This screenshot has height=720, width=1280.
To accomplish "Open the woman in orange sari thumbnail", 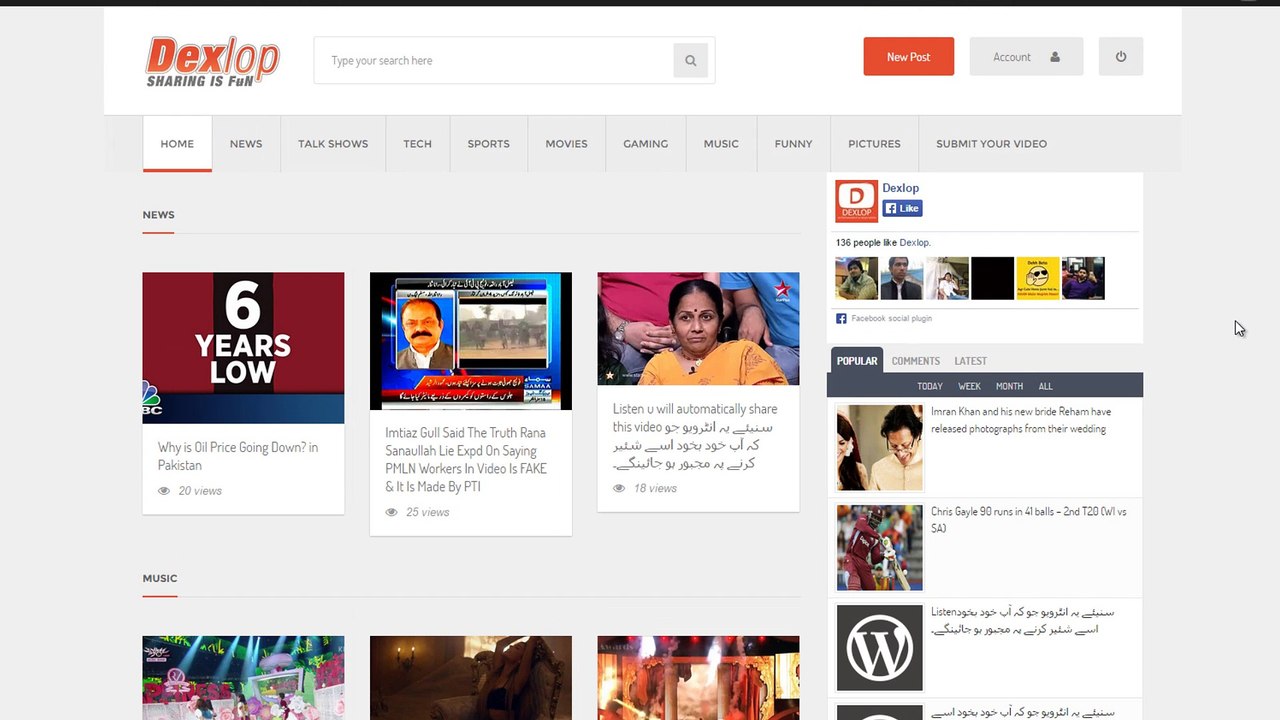I will 699,329.
